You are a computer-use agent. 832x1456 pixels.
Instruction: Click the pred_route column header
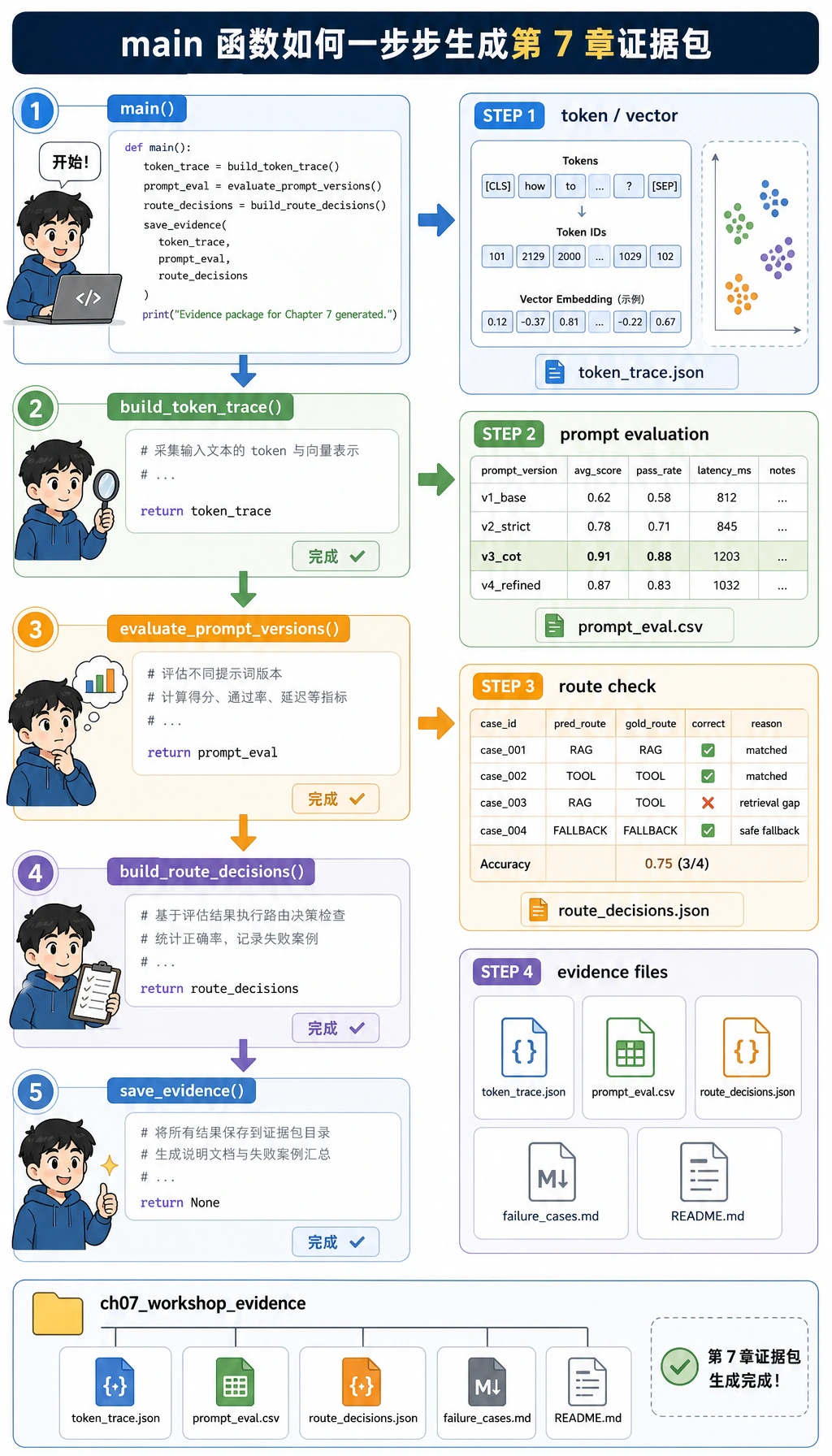pyautogui.click(x=580, y=724)
